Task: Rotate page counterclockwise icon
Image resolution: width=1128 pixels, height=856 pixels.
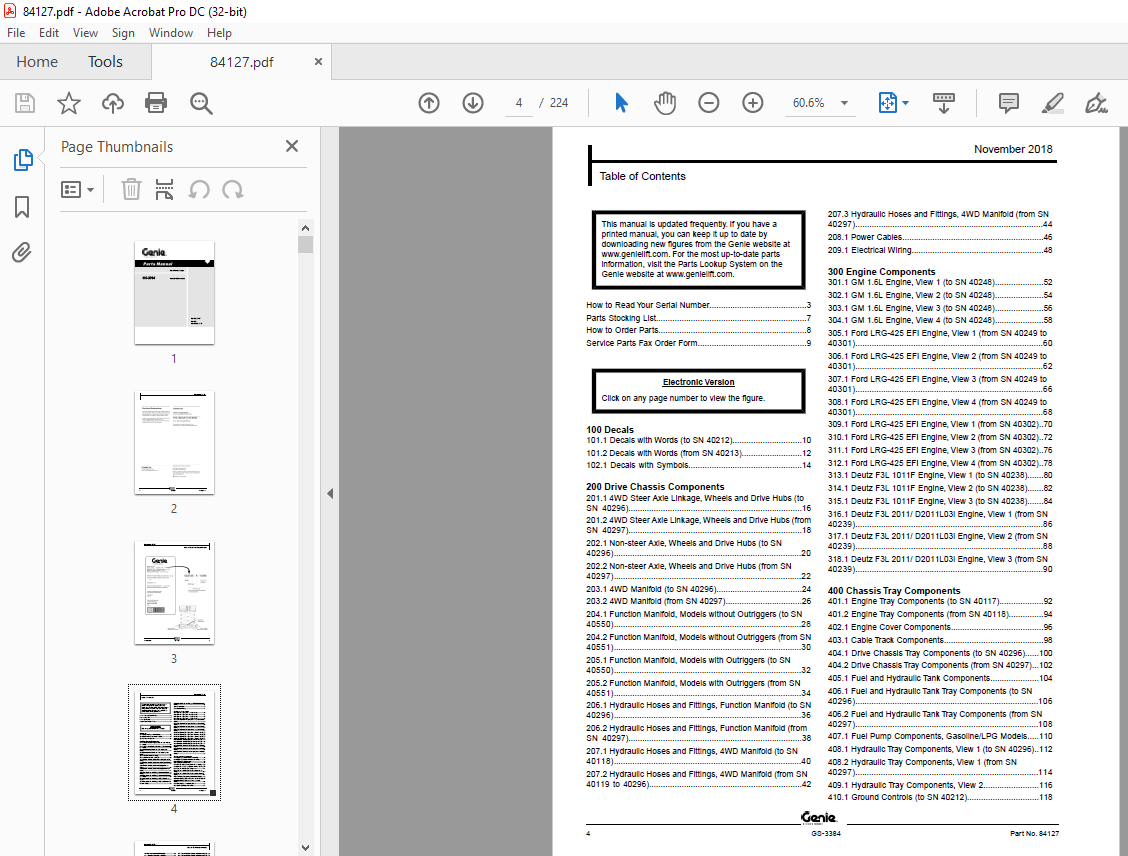Action: click(199, 190)
